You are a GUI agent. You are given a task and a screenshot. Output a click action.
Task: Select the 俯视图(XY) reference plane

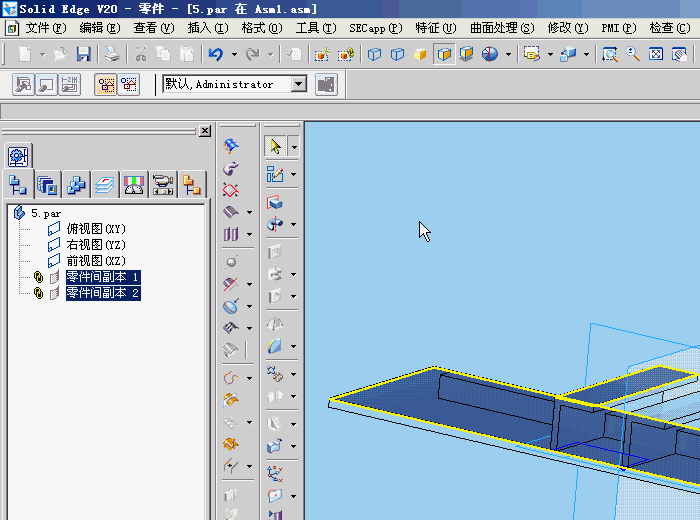(96, 229)
